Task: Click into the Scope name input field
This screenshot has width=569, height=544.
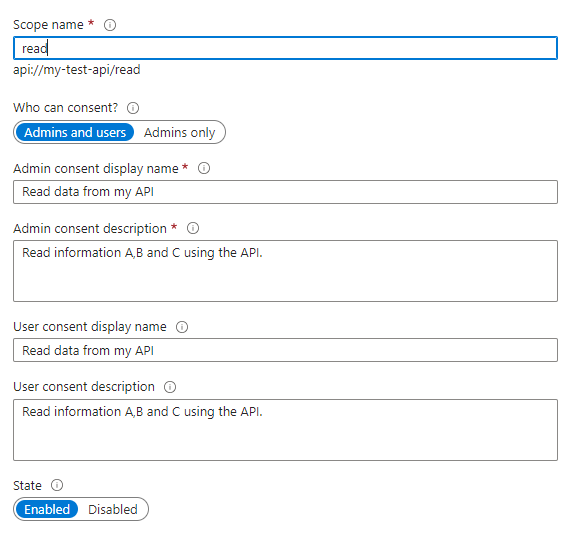Action: (285, 48)
